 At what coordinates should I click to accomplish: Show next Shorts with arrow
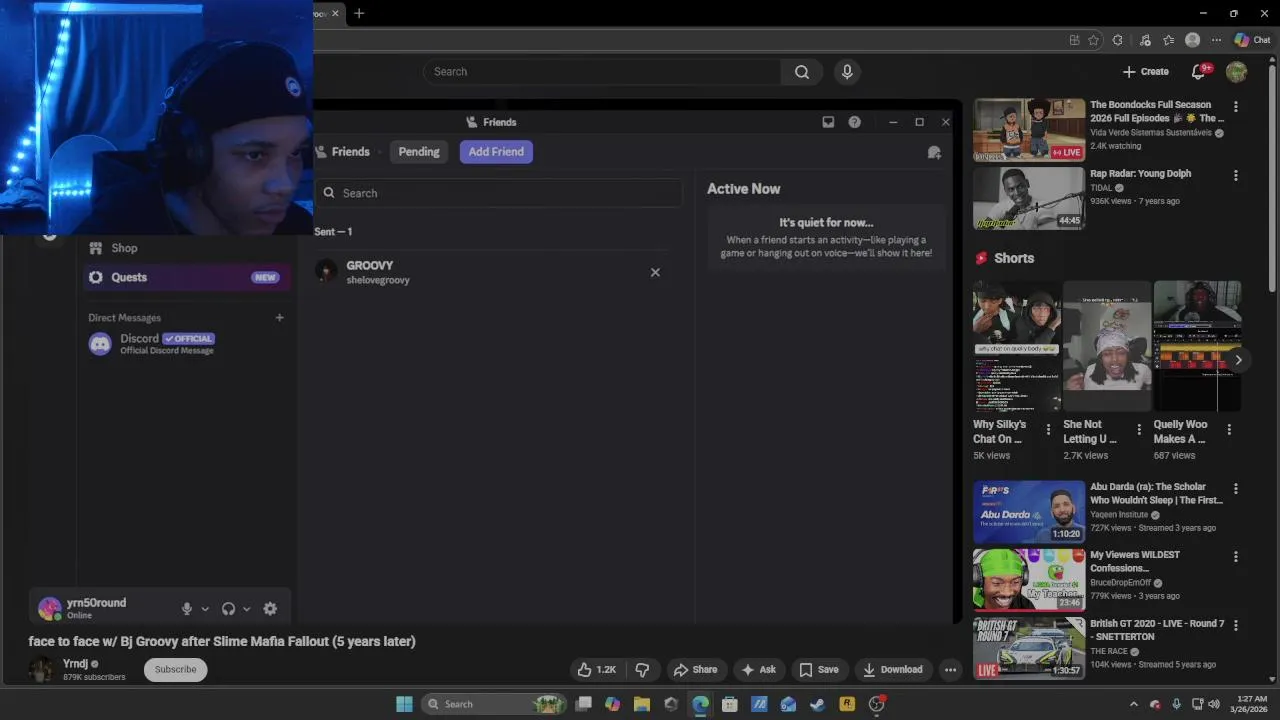pyautogui.click(x=1238, y=360)
